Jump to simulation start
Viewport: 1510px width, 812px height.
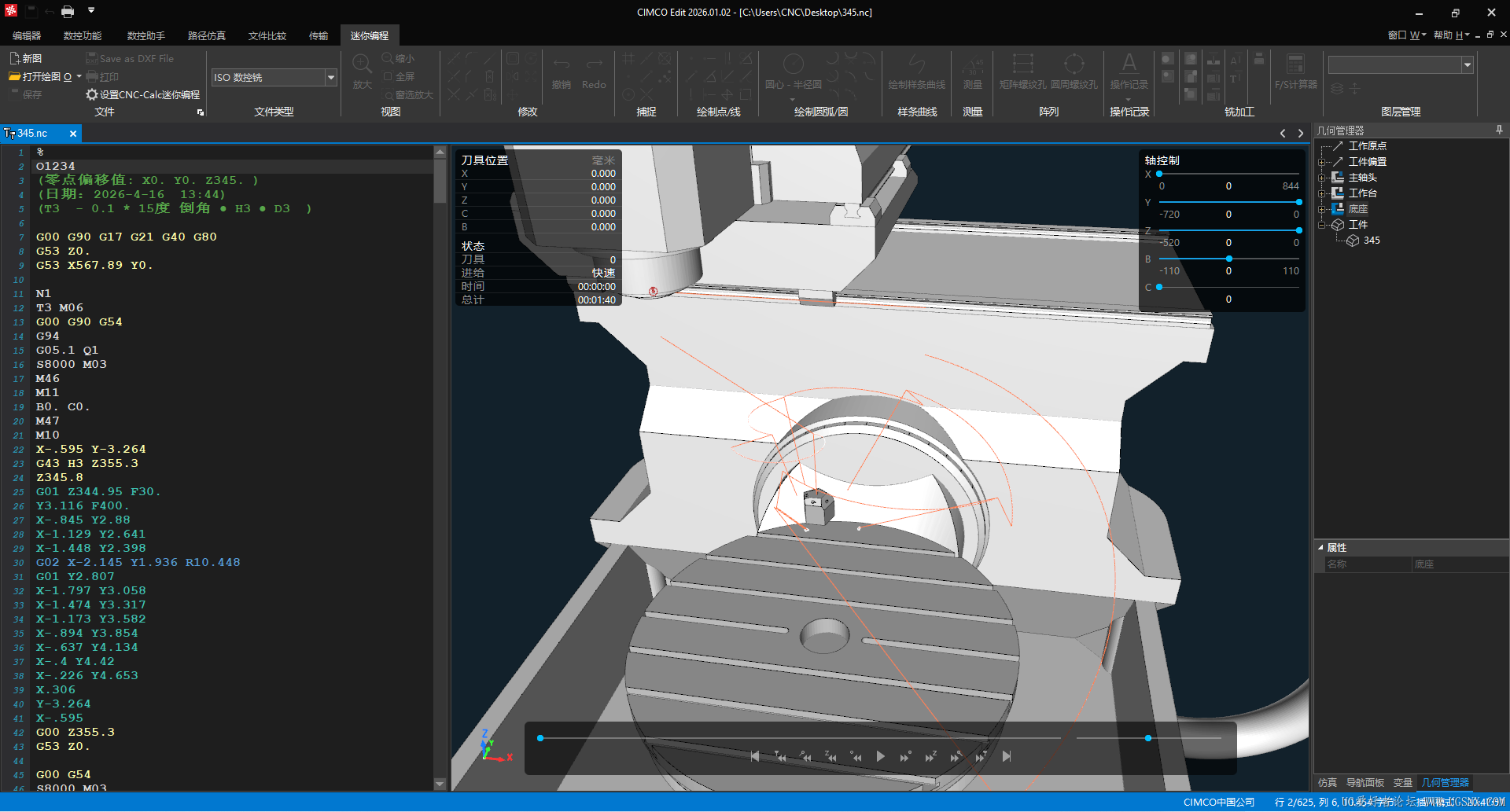(755, 756)
